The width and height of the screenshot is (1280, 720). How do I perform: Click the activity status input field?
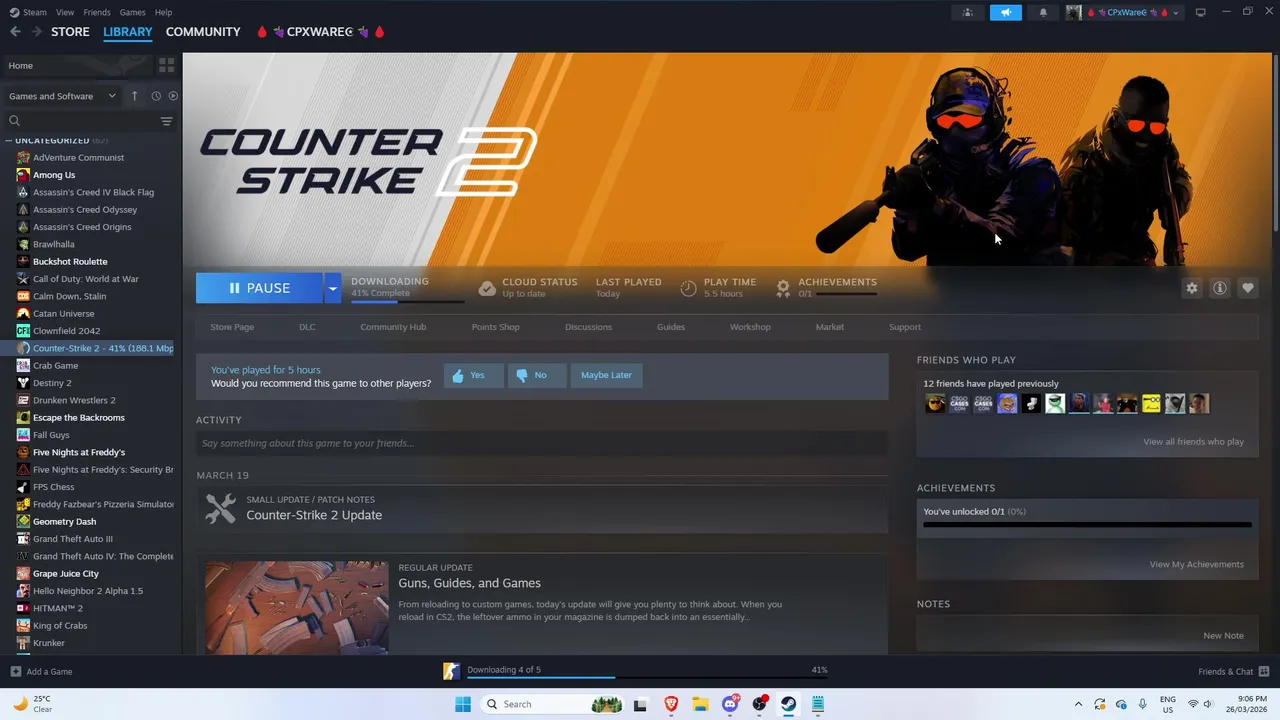tap(542, 443)
